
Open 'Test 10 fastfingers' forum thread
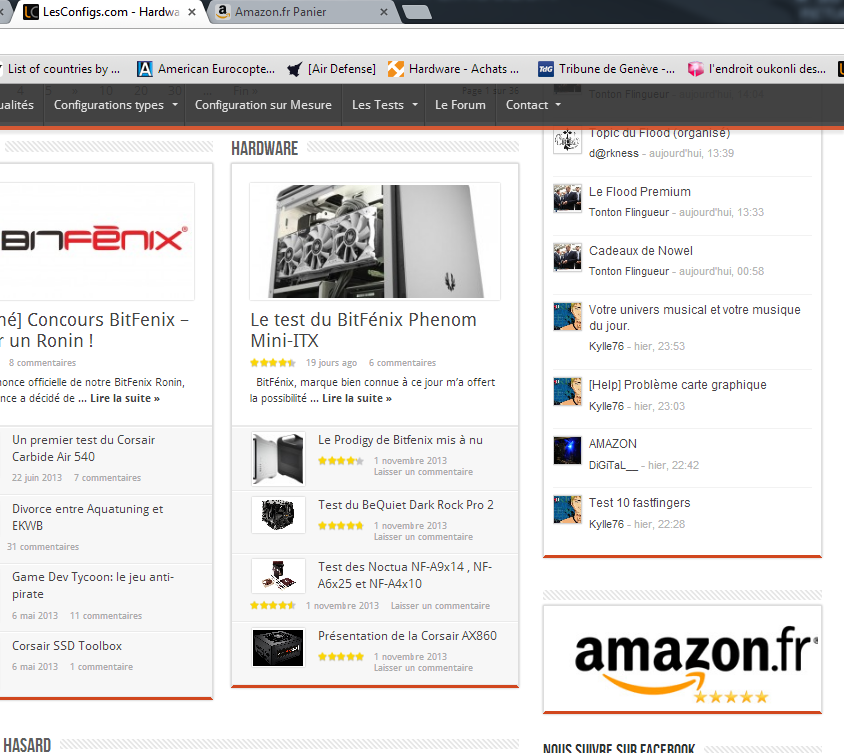639,503
